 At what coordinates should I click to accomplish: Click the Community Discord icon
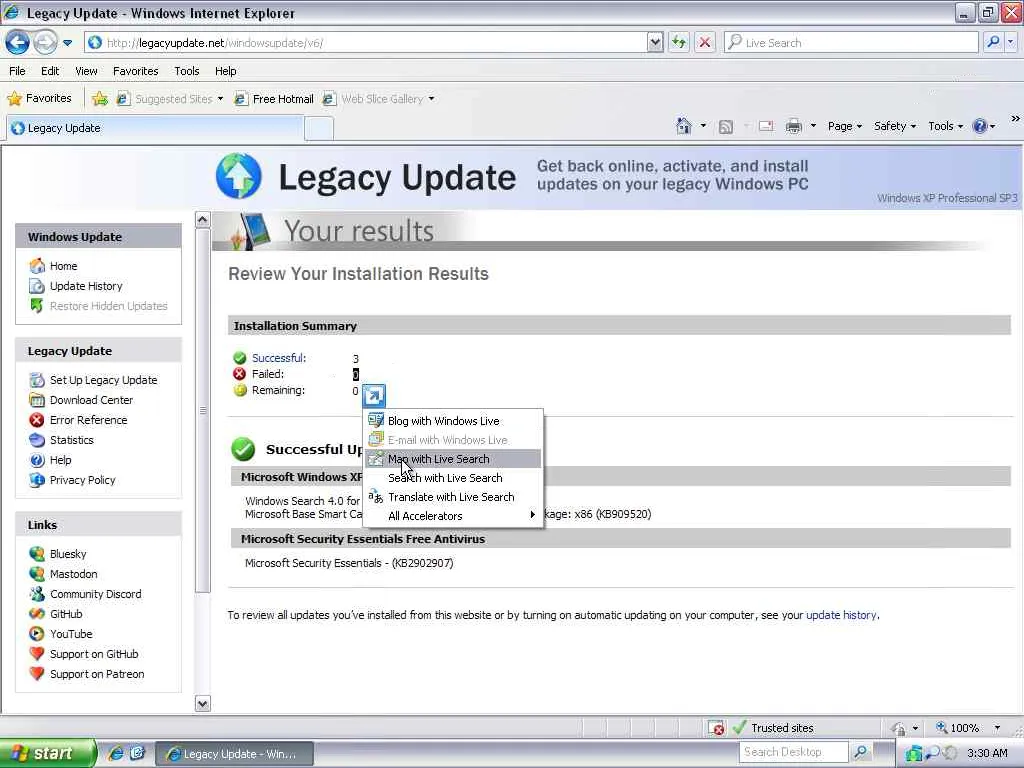coord(37,594)
